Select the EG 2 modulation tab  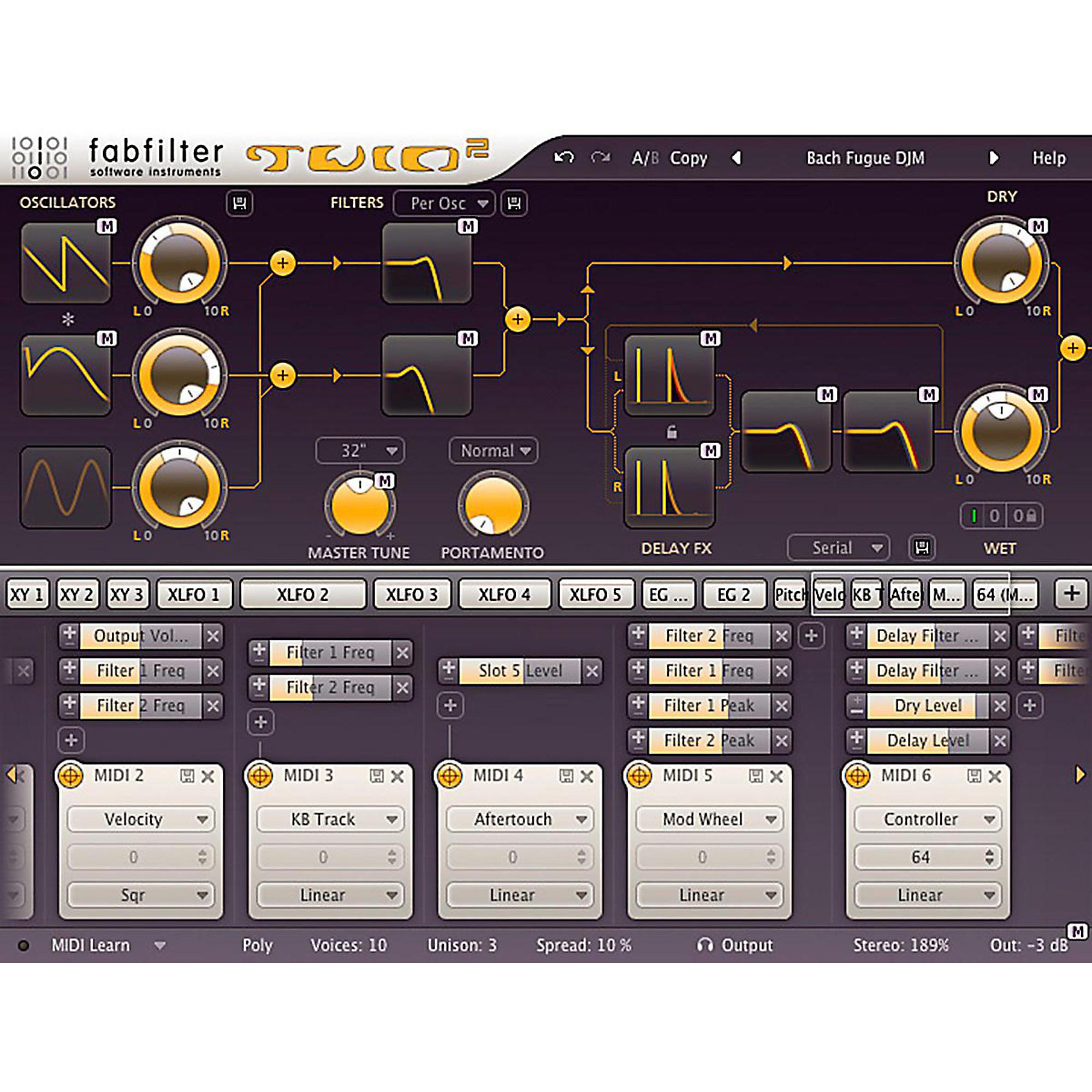[x=733, y=595]
